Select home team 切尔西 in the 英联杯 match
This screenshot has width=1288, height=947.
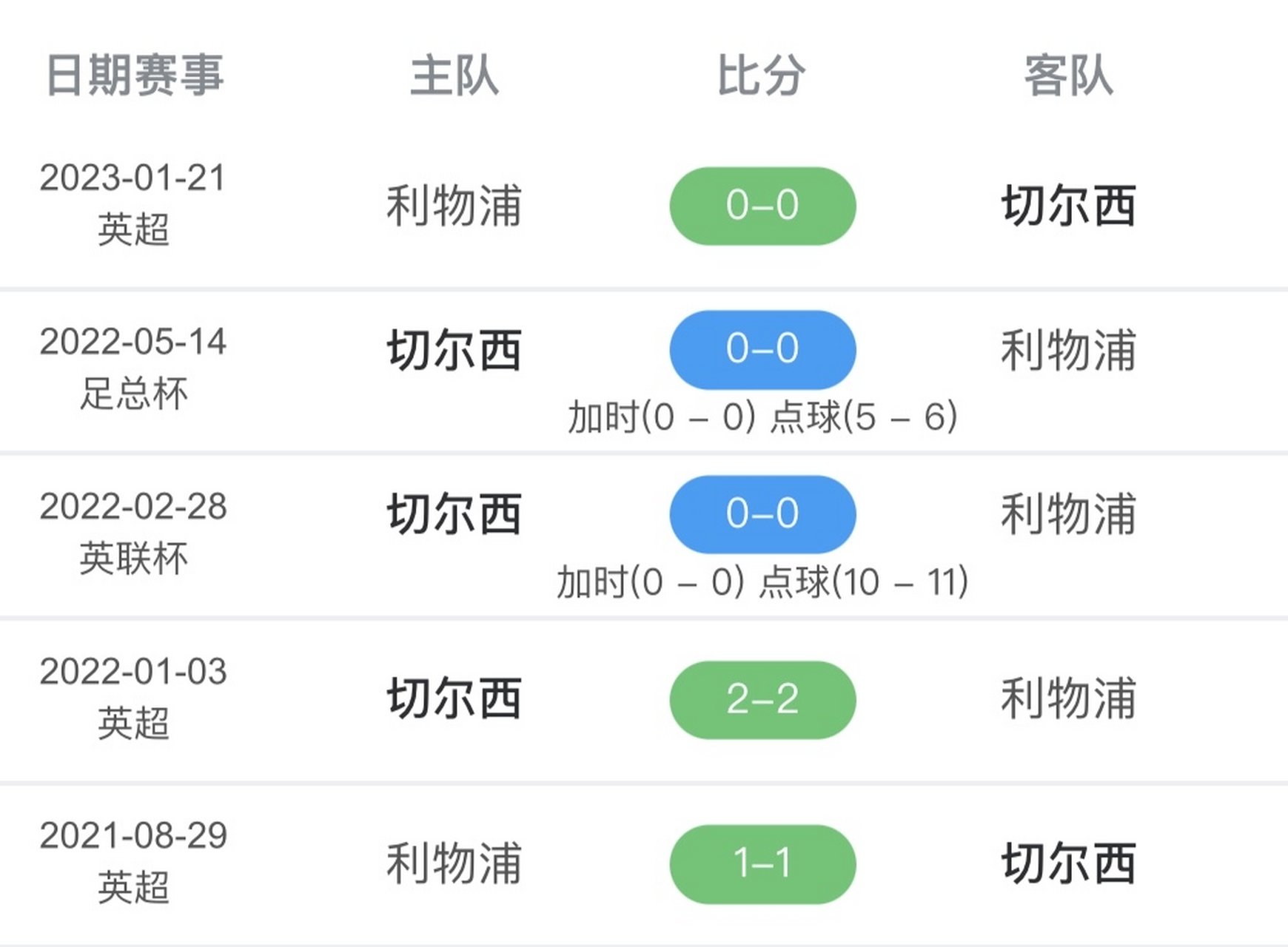(454, 514)
